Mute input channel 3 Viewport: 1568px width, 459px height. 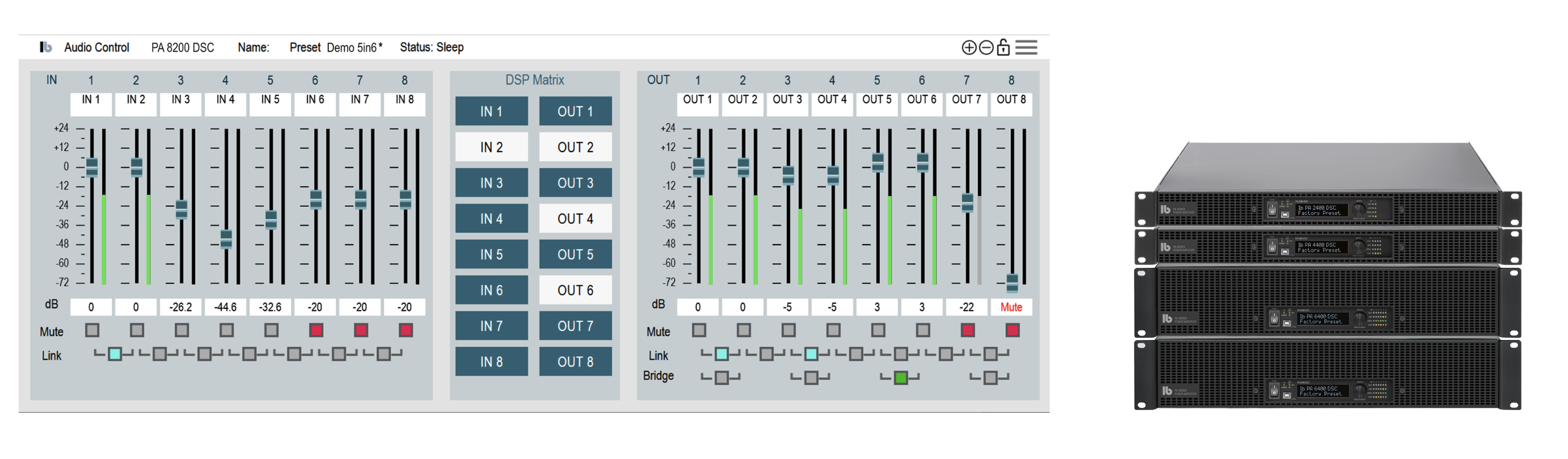tap(182, 330)
